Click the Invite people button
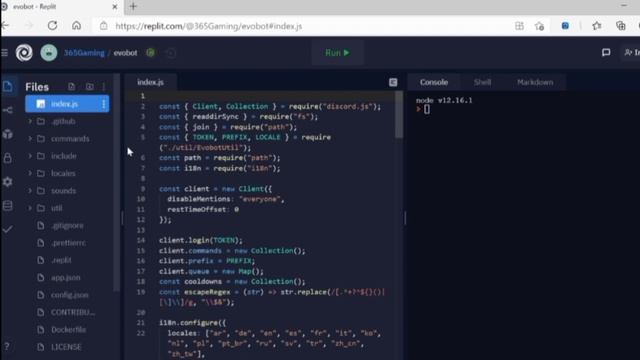Image resolution: width=640 pixels, height=360 pixels. tap(631, 52)
